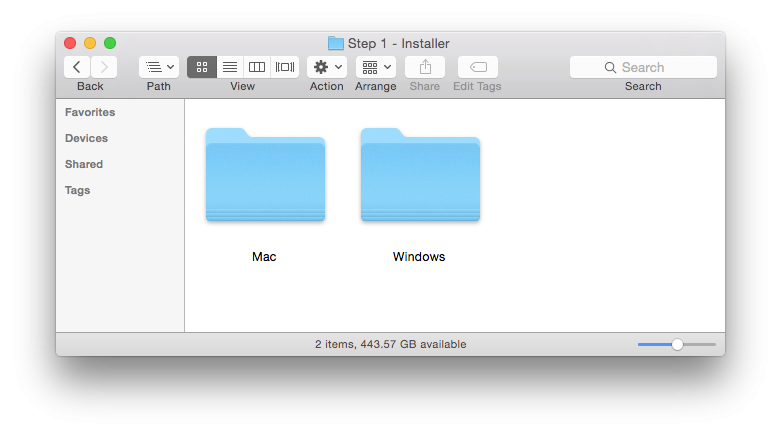Switch to list view

(230, 67)
